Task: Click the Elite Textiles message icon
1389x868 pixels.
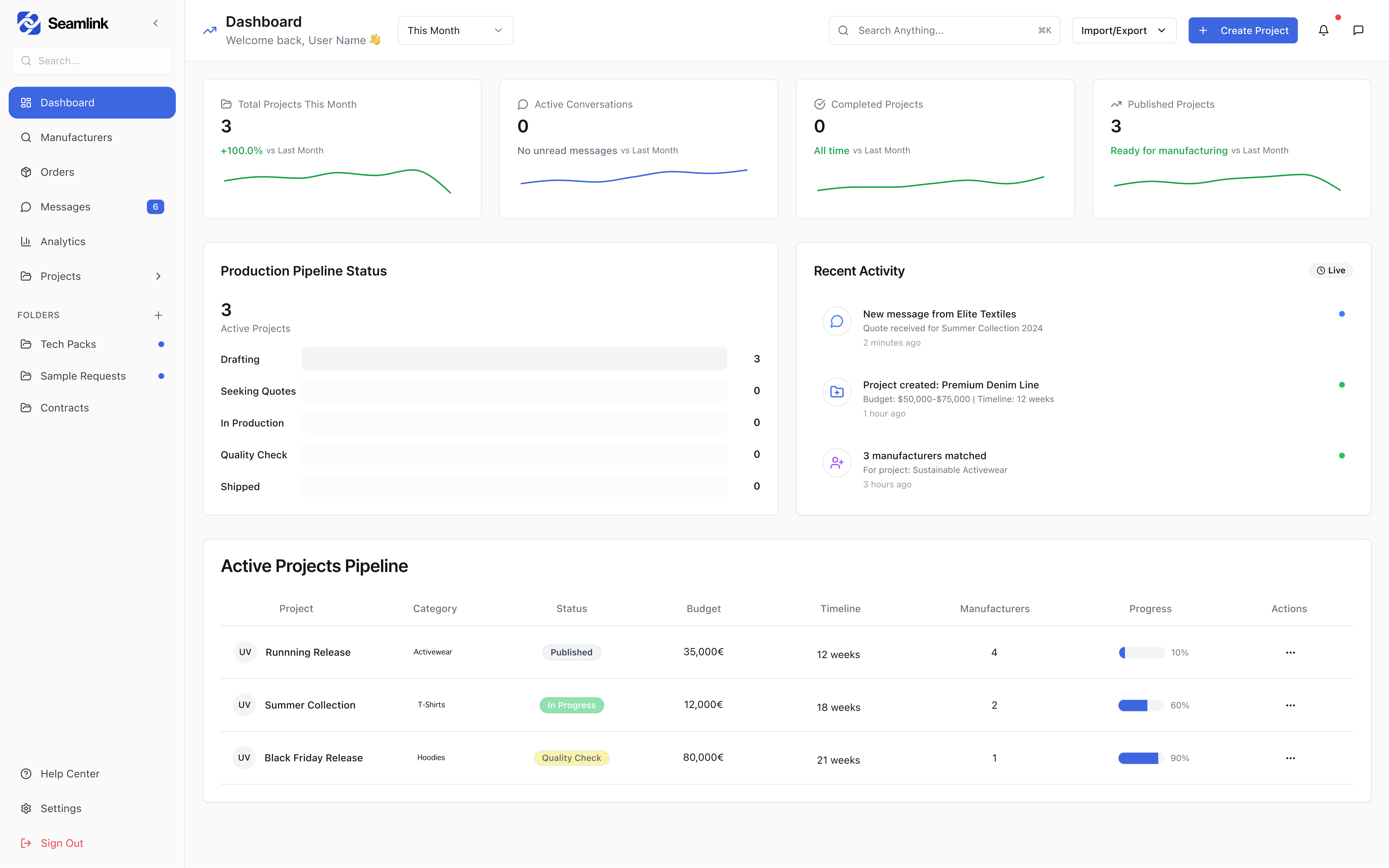Action: 837,321
